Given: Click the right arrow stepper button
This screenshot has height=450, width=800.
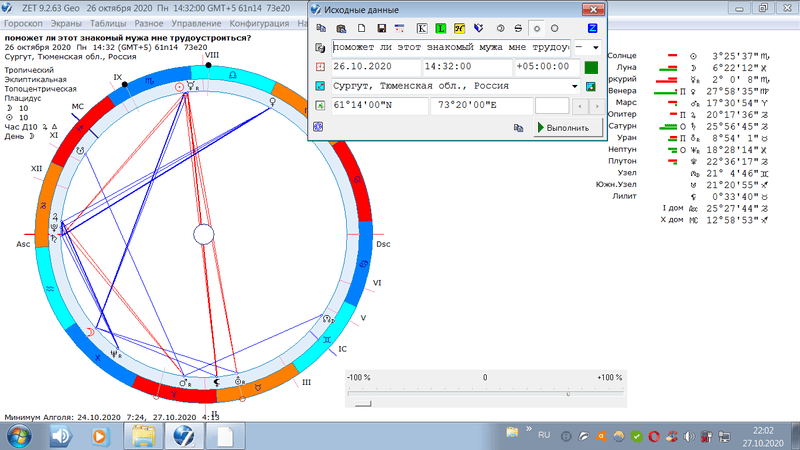Looking at the screenshot, I should click(x=595, y=105).
